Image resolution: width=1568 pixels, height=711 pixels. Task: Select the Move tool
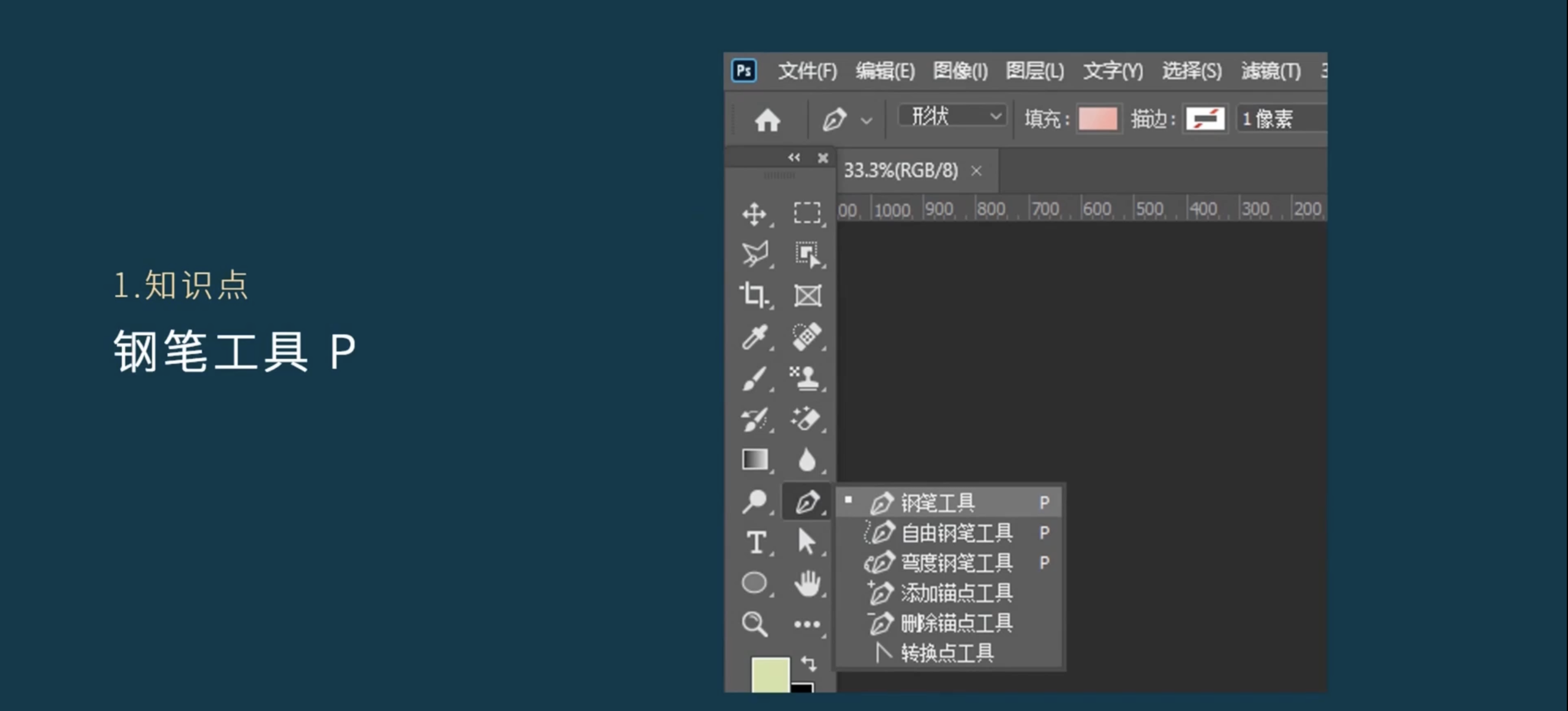coord(754,214)
